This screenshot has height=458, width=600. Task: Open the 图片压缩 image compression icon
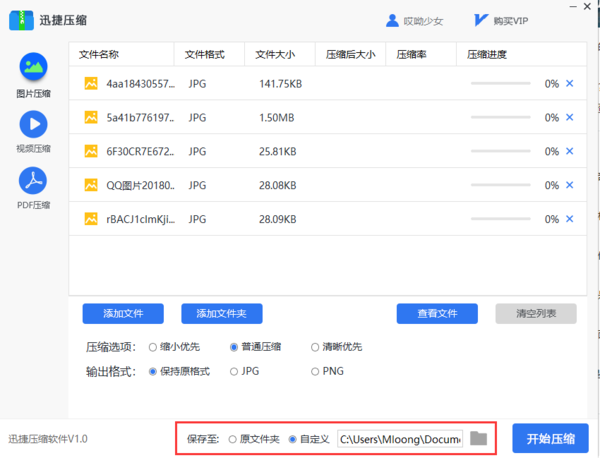coord(33,67)
